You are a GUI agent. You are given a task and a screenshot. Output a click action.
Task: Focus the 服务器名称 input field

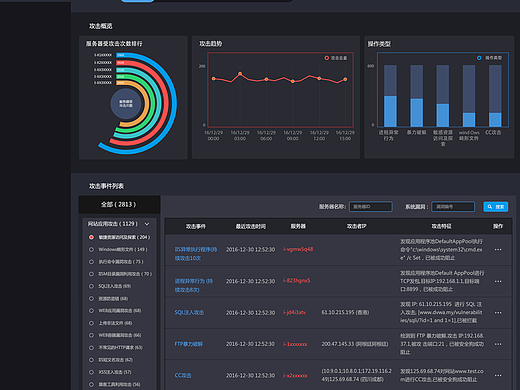[371, 207]
